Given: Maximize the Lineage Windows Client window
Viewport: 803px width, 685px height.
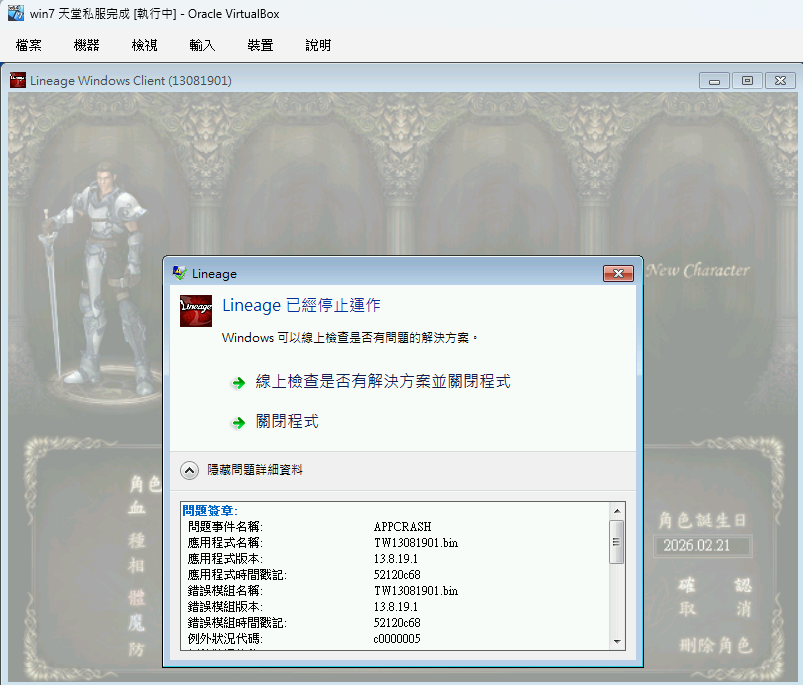Looking at the screenshot, I should coord(747,80).
